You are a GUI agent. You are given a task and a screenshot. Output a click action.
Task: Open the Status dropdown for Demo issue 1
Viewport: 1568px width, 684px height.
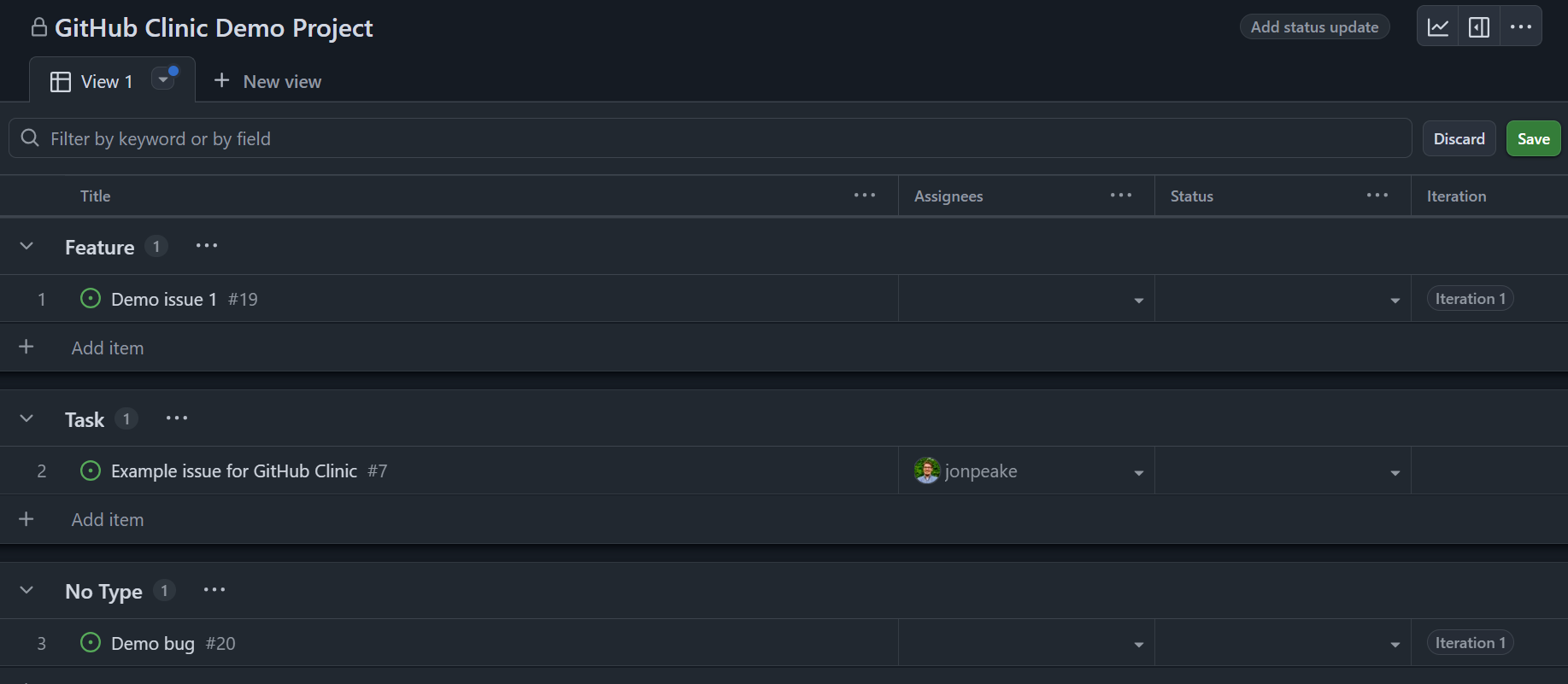[1395, 300]
